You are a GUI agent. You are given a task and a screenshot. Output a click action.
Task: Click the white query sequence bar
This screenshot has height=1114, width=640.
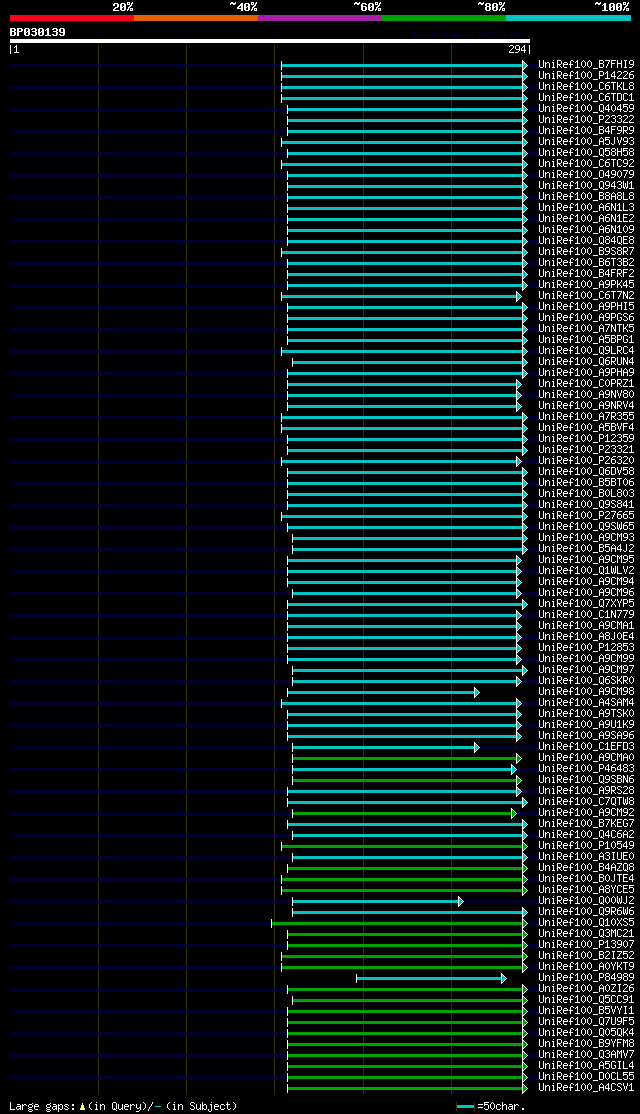270,40
